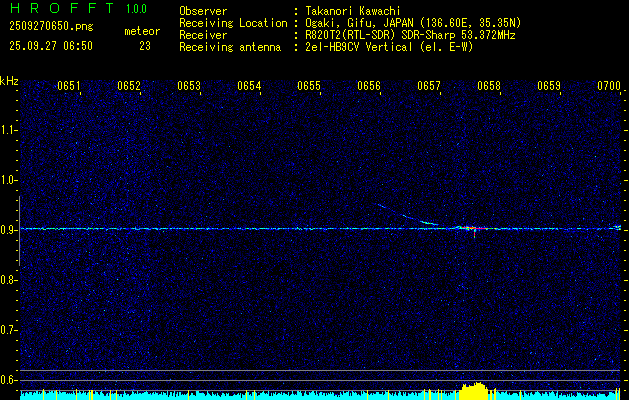Click the 0657 time marker
This screenshot has width=629, height=400.
click(429, 86)
